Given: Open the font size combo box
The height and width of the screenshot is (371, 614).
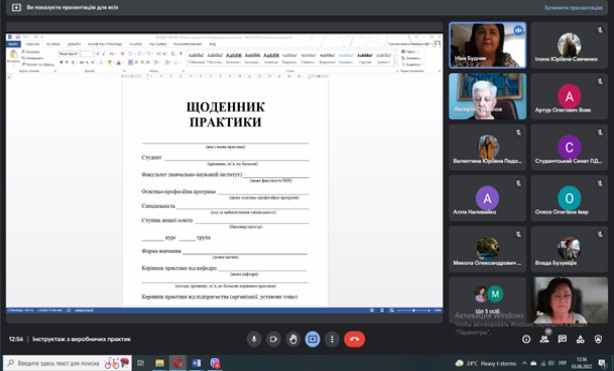Looking at the screenshot, I should pos(88,54).
